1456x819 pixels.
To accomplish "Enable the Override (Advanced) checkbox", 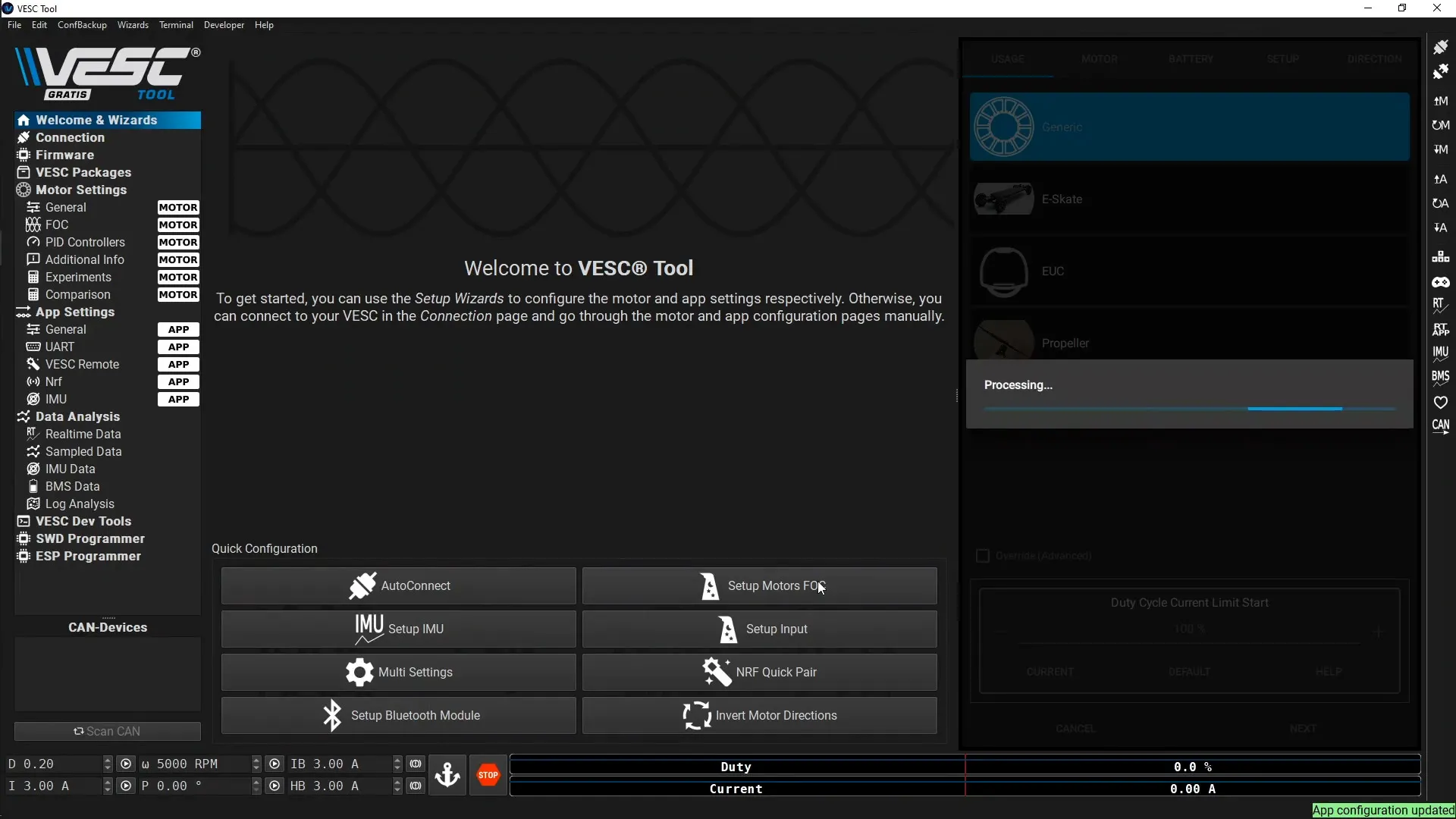I will point(983,555).
